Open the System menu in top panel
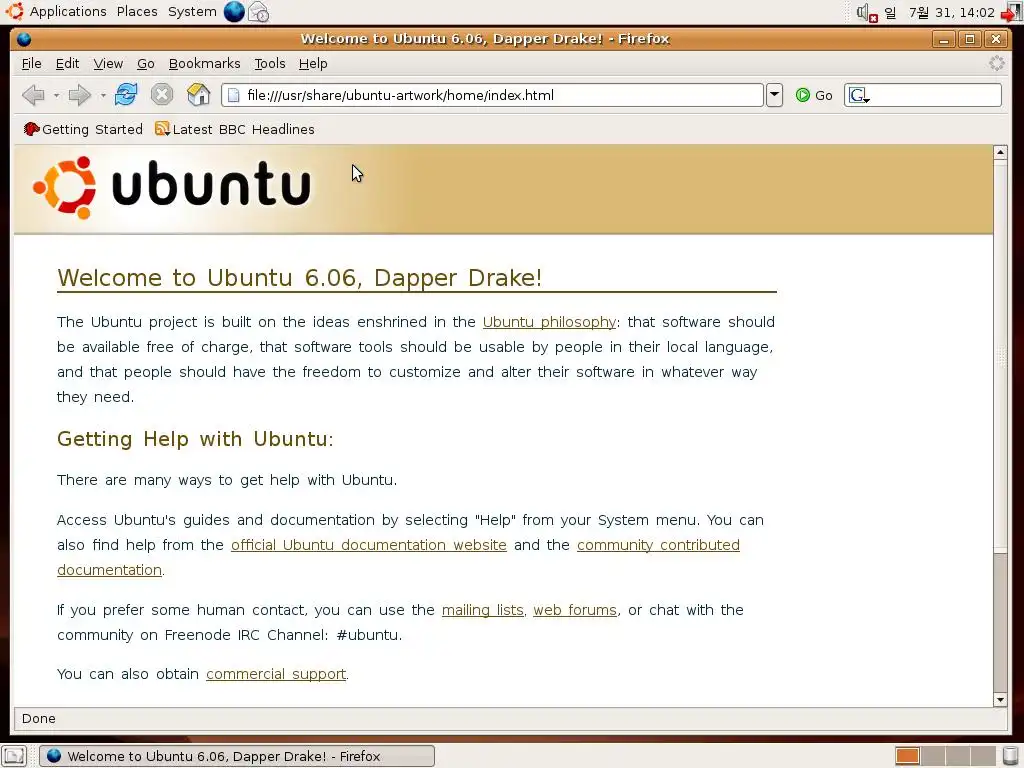This screenshot has width=1024, height=768. coord(192,12)
